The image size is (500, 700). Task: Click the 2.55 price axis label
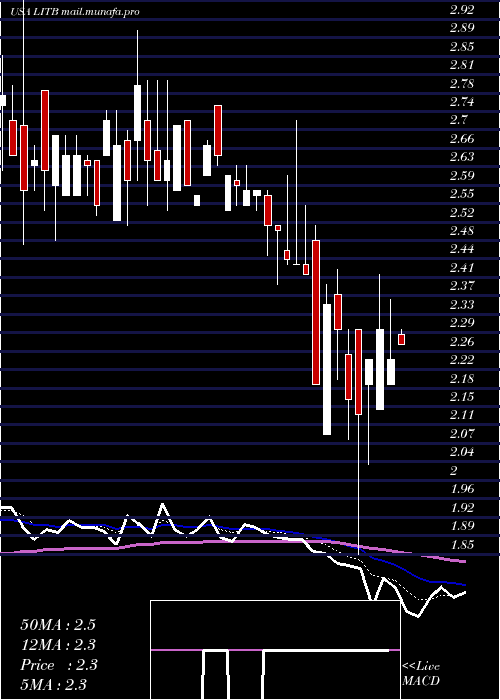[x=462, y=194]
